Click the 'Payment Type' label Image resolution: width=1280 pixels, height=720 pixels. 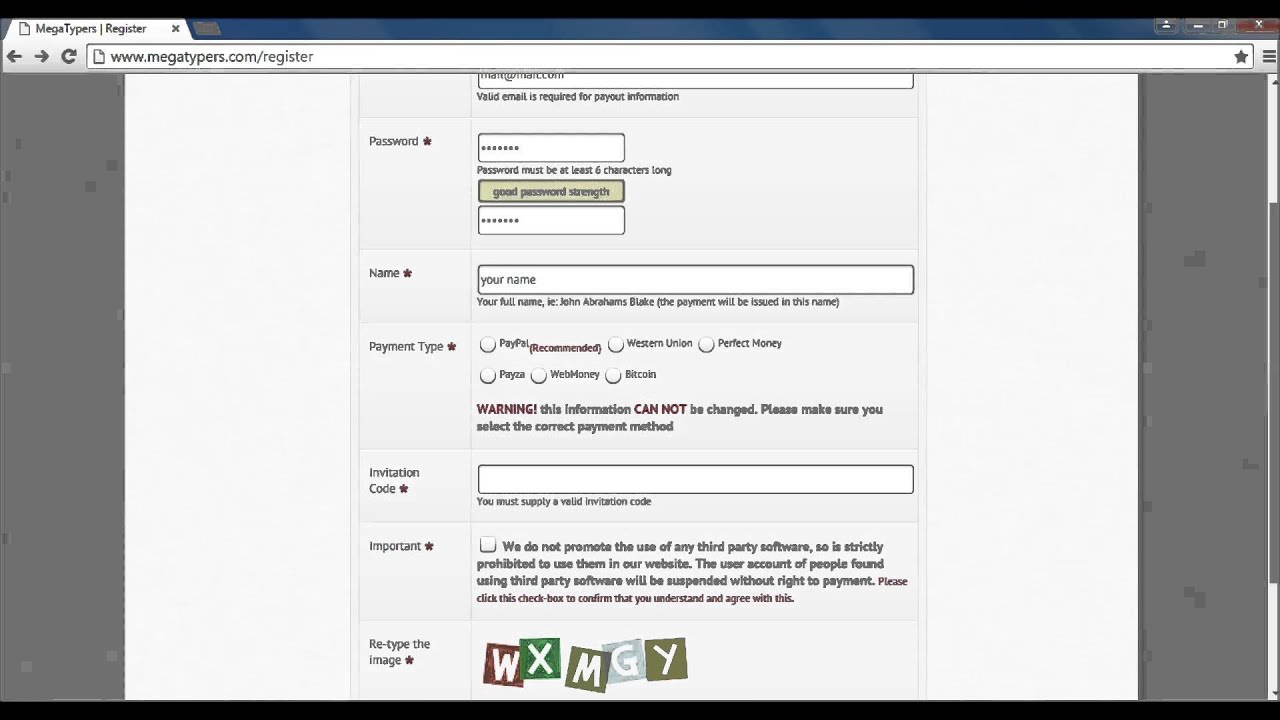tap(406, 347)
